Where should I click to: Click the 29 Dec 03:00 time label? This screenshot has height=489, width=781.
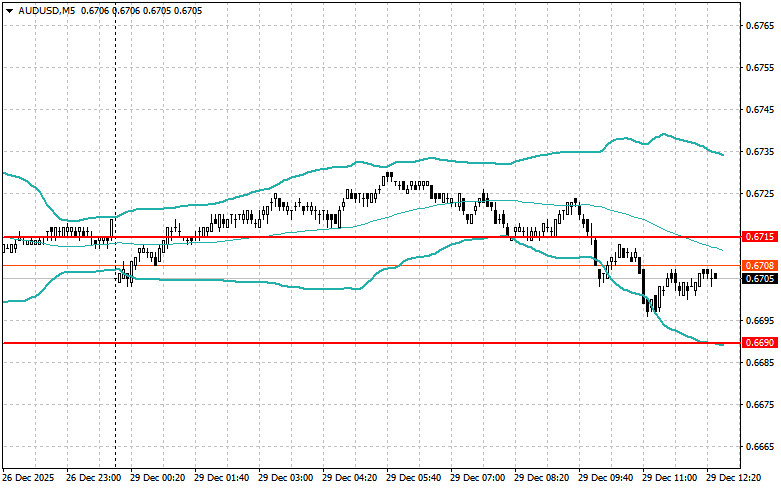coord(285,478)
